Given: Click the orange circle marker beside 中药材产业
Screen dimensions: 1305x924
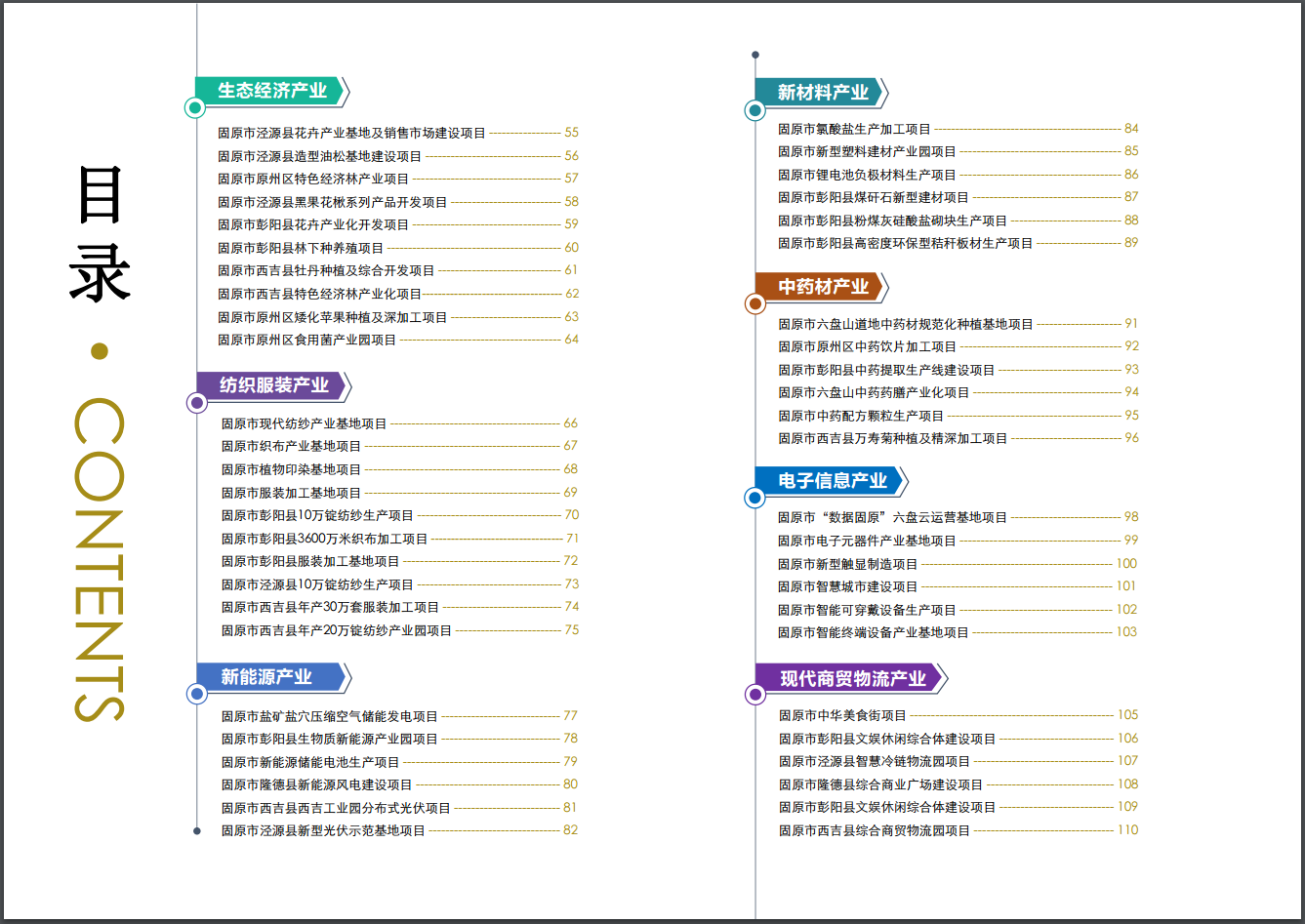Looking at the screenshot, I should [754, 304].
